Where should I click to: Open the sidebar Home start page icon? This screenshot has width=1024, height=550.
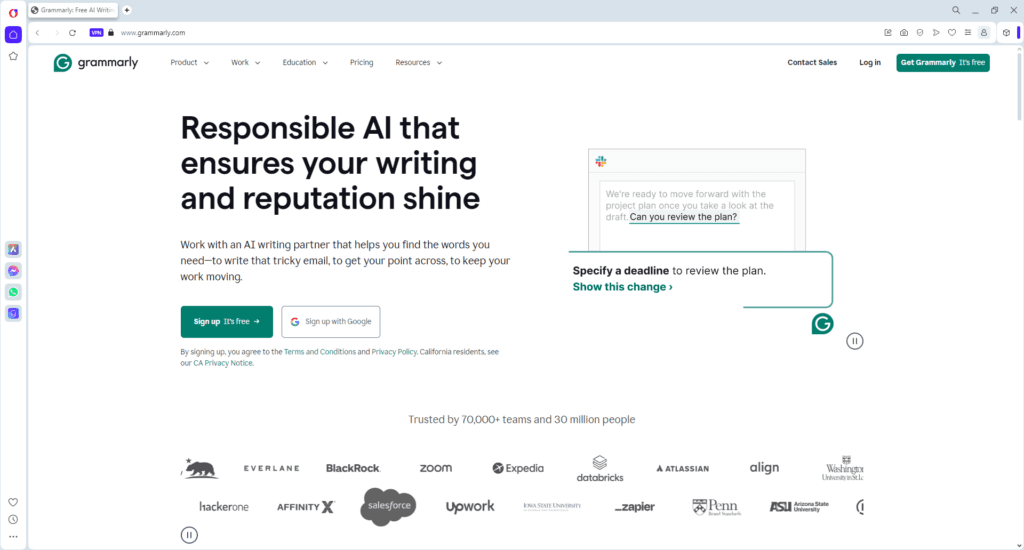click(13, 35)
